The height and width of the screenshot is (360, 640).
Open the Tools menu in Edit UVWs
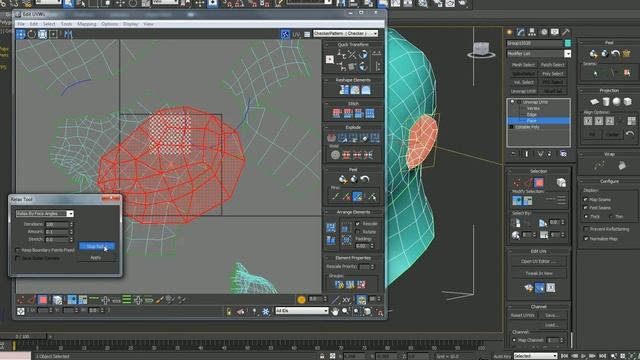[66, 24]
